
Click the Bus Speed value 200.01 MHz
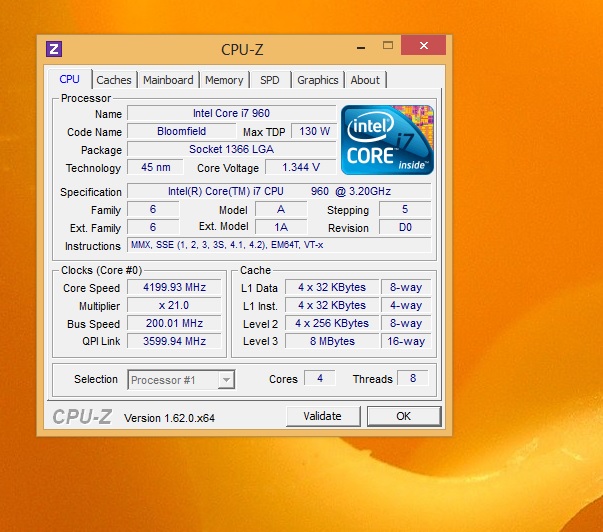point(175,323)
